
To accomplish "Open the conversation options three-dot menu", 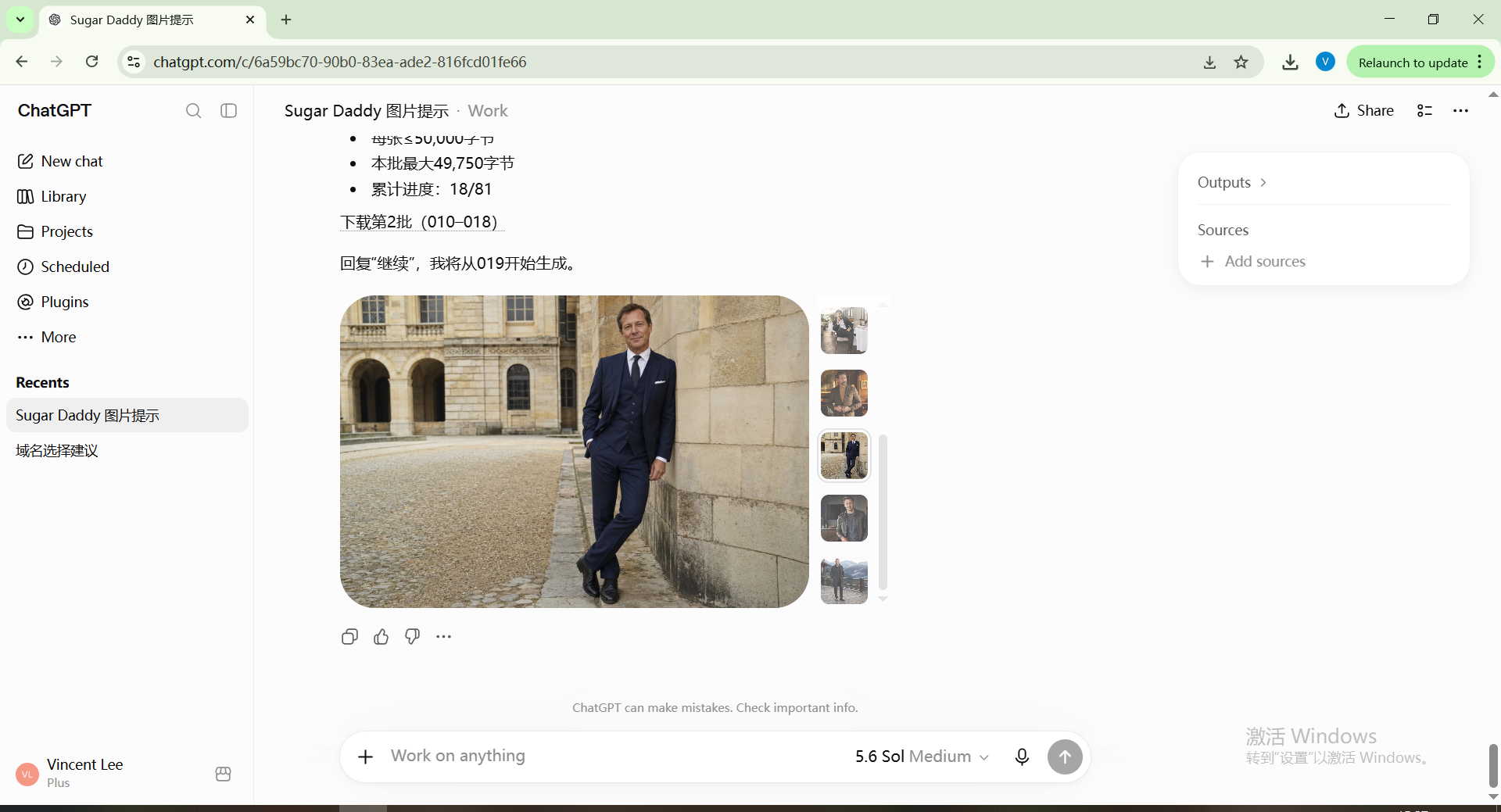I will 1460,111.
